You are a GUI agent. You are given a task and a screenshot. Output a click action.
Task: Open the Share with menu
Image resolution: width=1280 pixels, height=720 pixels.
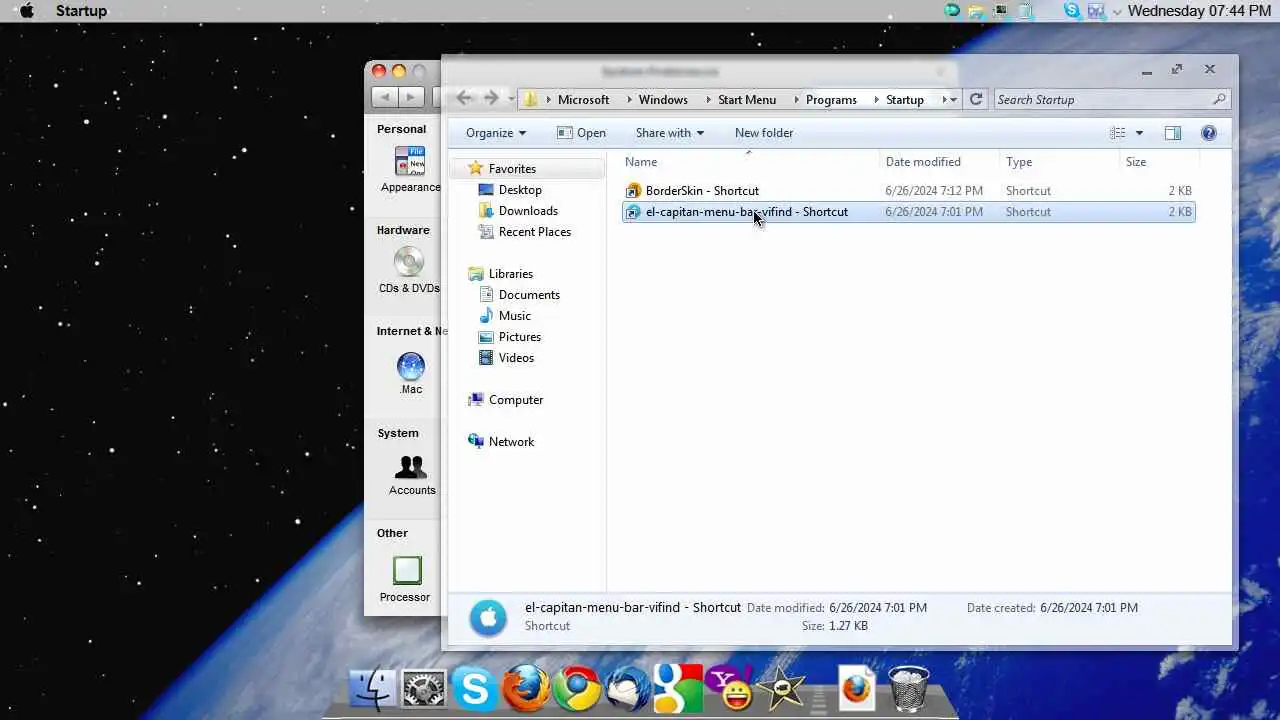tap(669, 133)
